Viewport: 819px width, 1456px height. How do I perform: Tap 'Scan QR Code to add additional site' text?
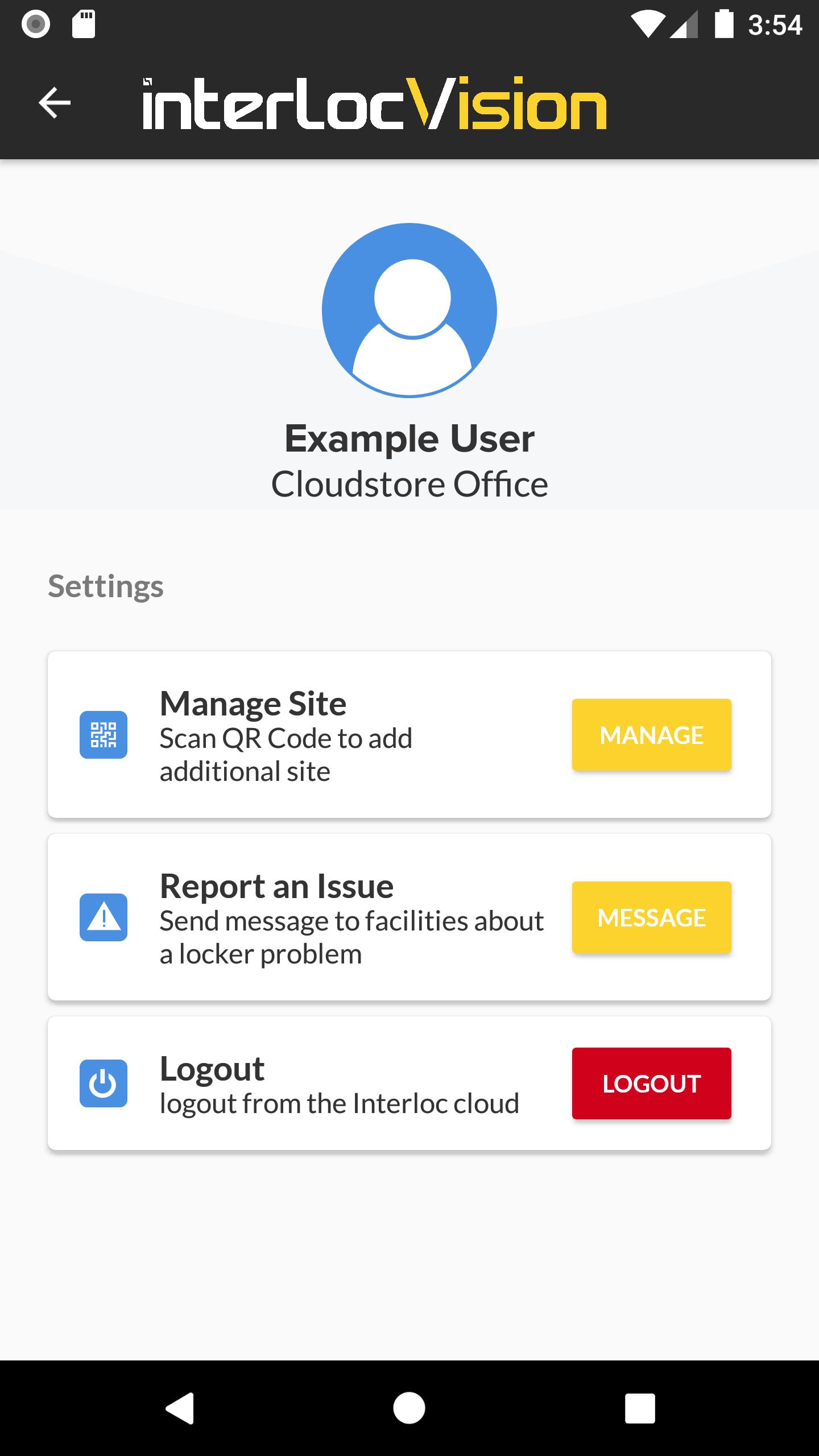pyautogui.click(x=286, y=755)
